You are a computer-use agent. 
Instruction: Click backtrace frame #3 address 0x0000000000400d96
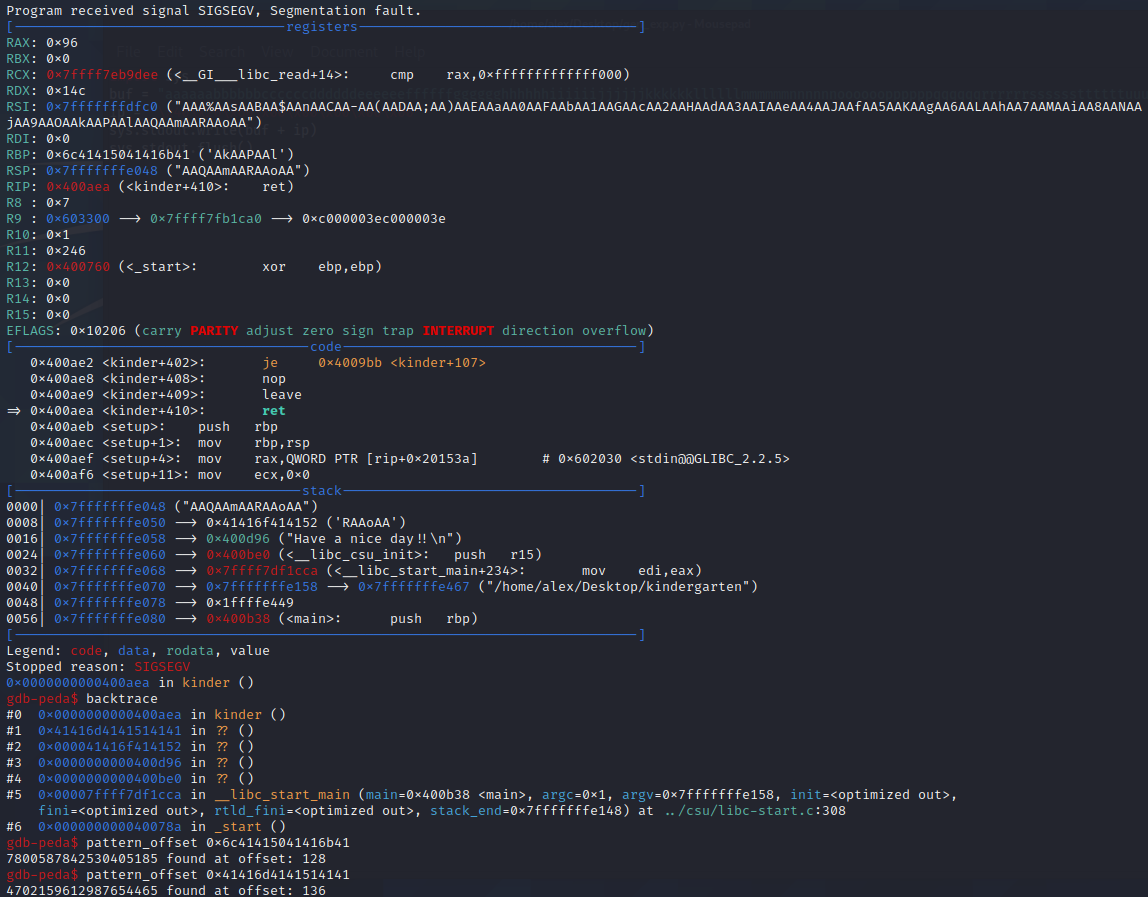[x=110, y=763]
